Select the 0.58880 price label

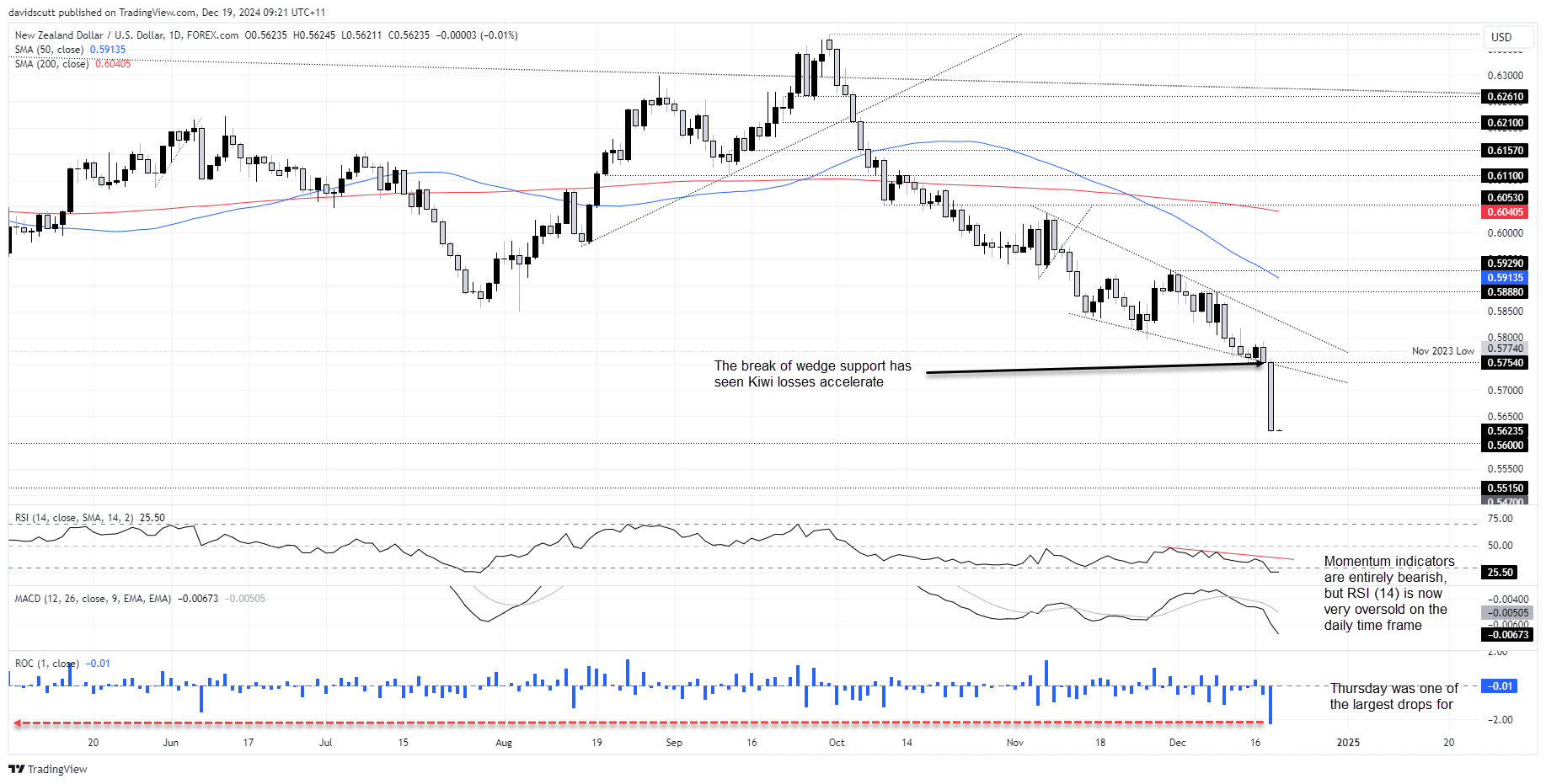(x=1505, y=292)
